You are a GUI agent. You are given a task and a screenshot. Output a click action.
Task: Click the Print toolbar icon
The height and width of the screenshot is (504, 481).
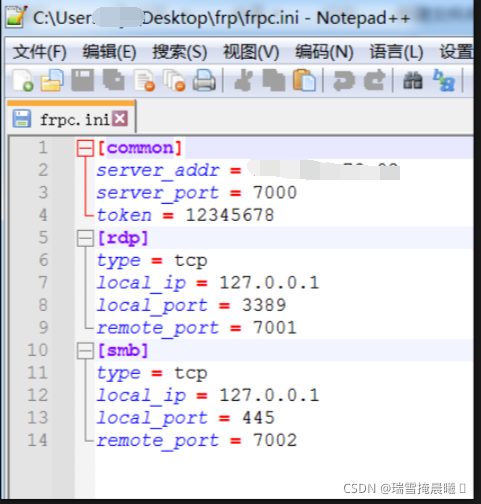click(204, 80)
